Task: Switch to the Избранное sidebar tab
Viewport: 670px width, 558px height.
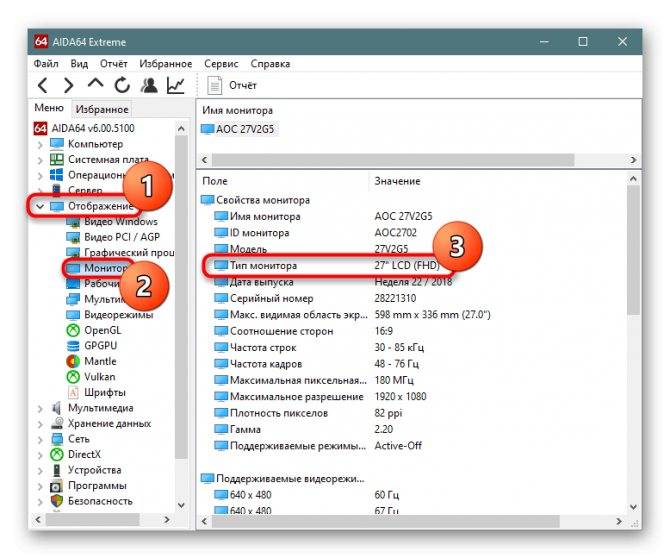Action: 102,109
